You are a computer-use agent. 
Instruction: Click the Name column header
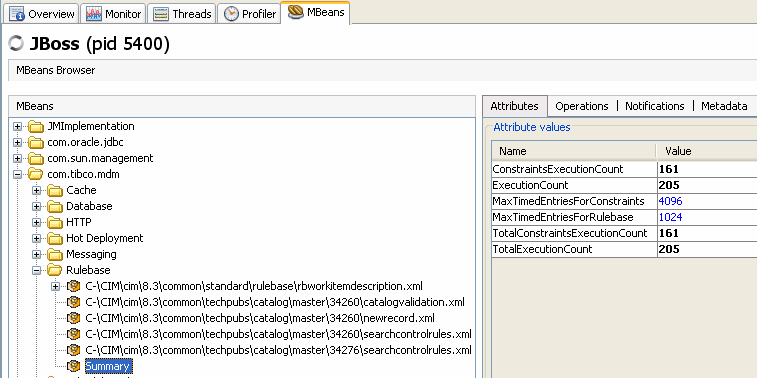click(x=574, y=151)
